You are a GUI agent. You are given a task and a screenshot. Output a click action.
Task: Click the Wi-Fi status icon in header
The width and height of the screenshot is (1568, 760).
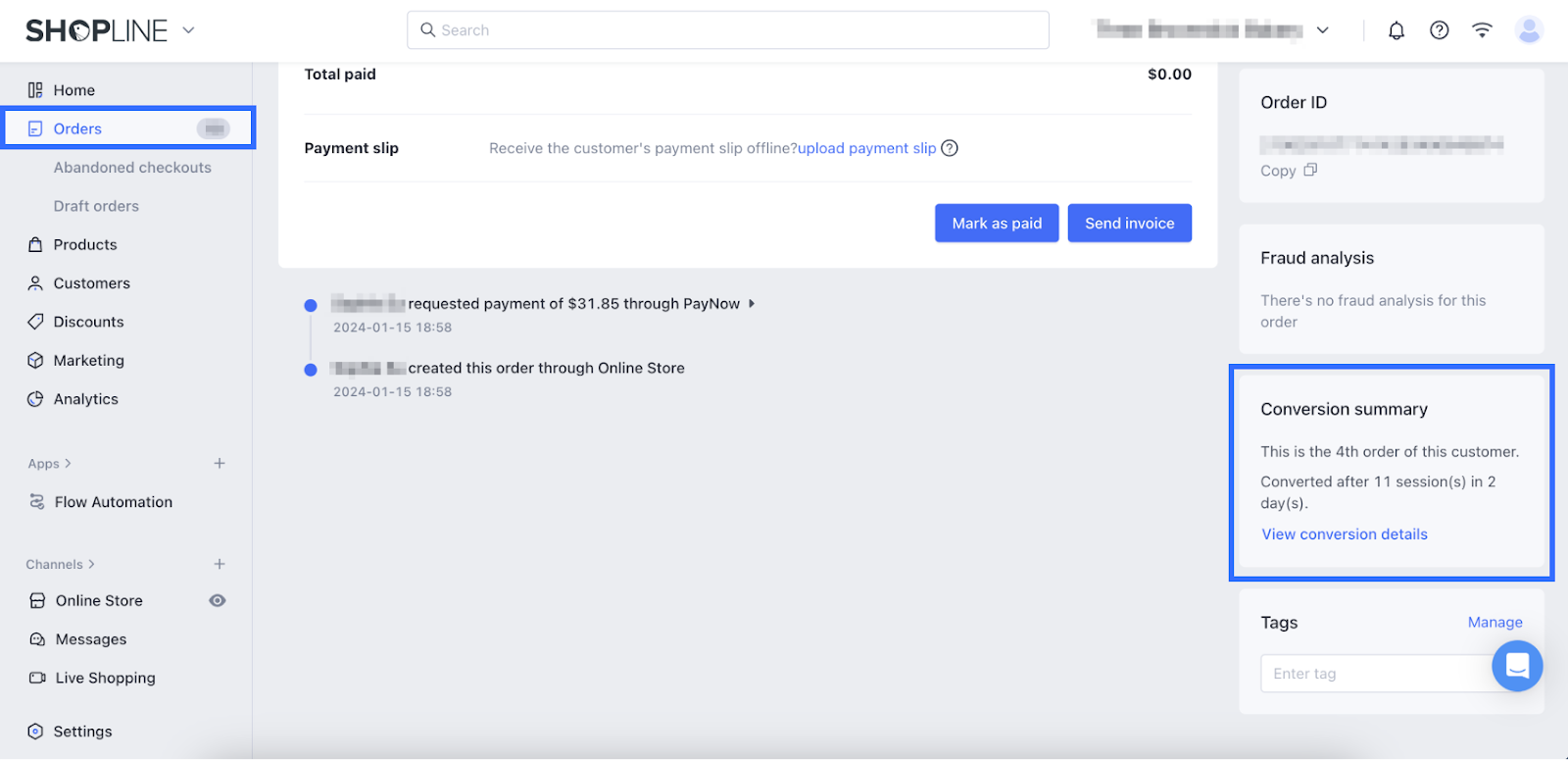1482,30
